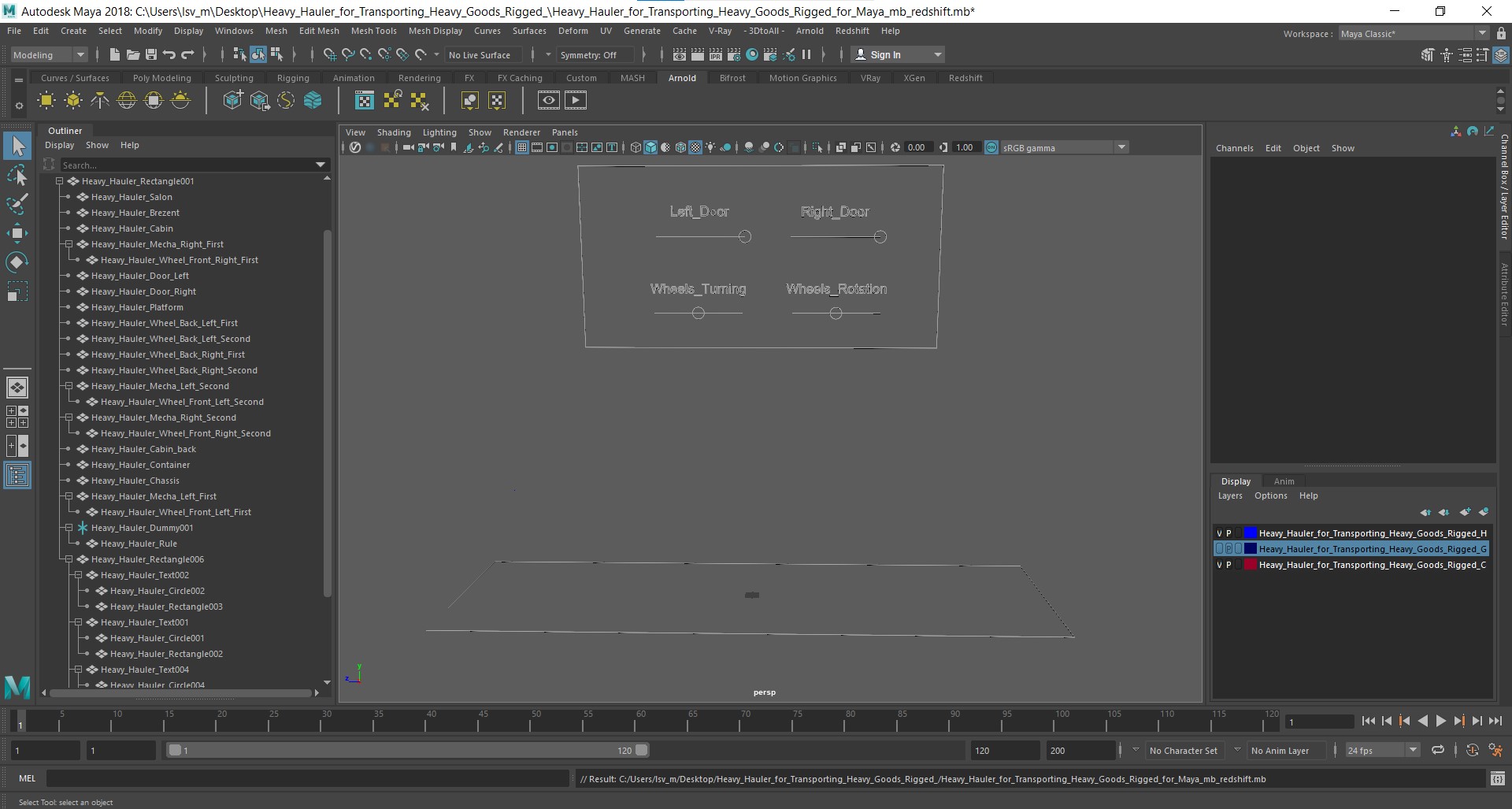Open the Modeling menu set dropdown
The height and width of the screenshot is (809, 1512).
48,54
